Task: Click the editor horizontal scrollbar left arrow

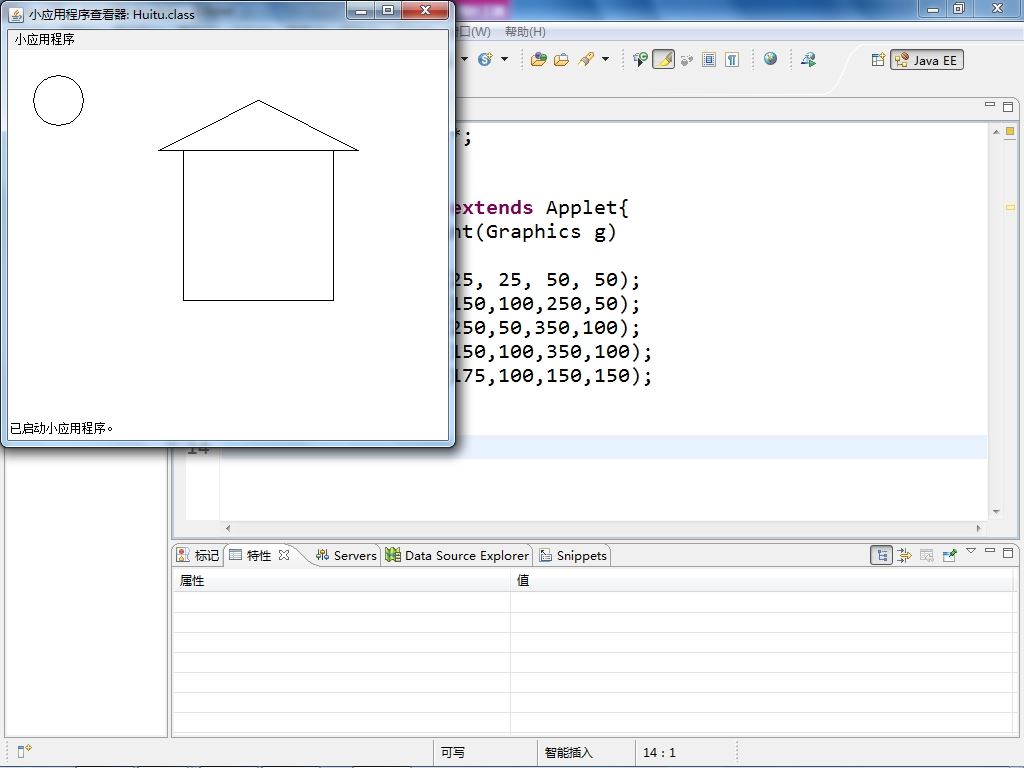Action: tap(228, 528)
